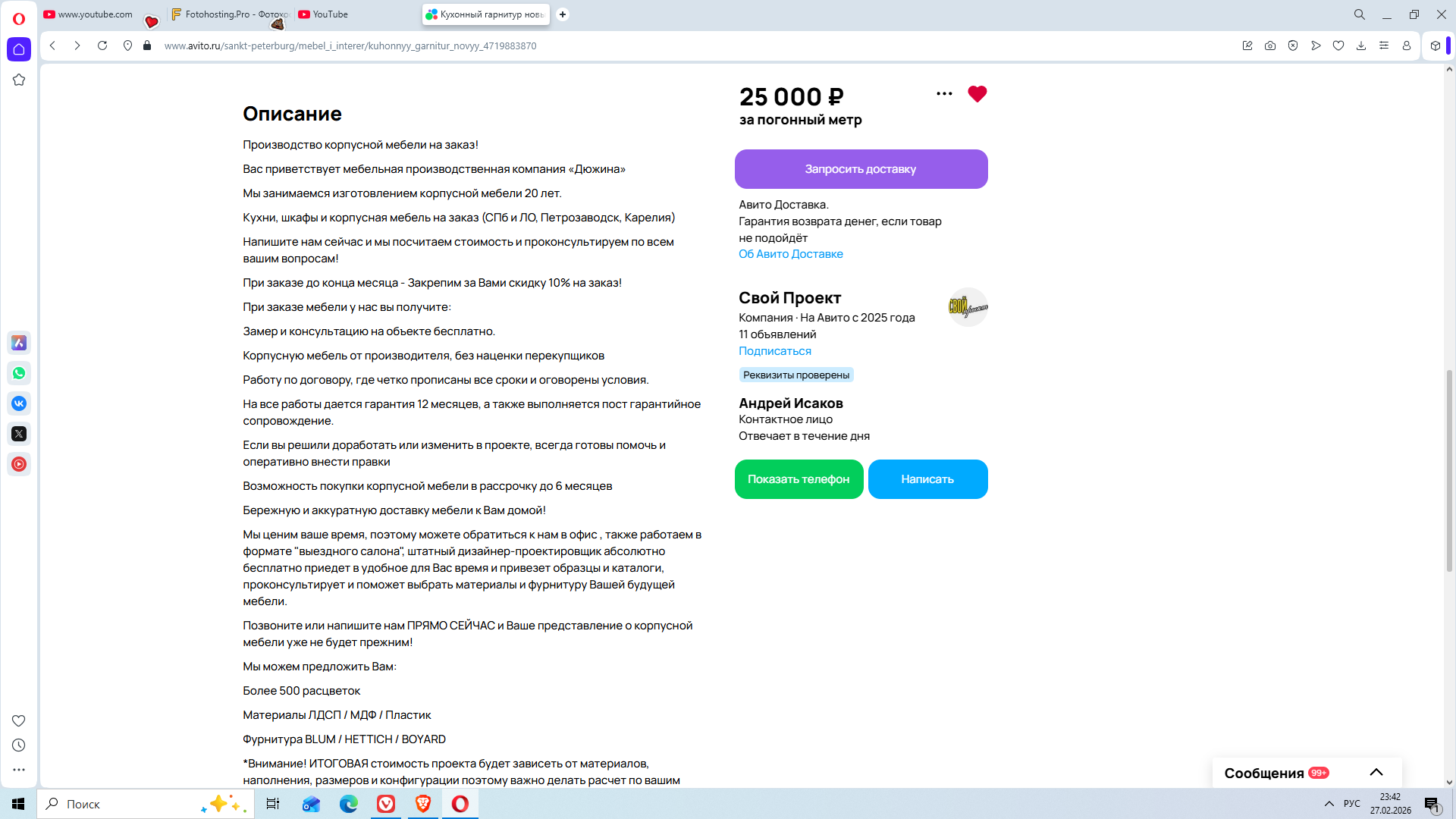Click Запросить доставку button

click(861, 169)
